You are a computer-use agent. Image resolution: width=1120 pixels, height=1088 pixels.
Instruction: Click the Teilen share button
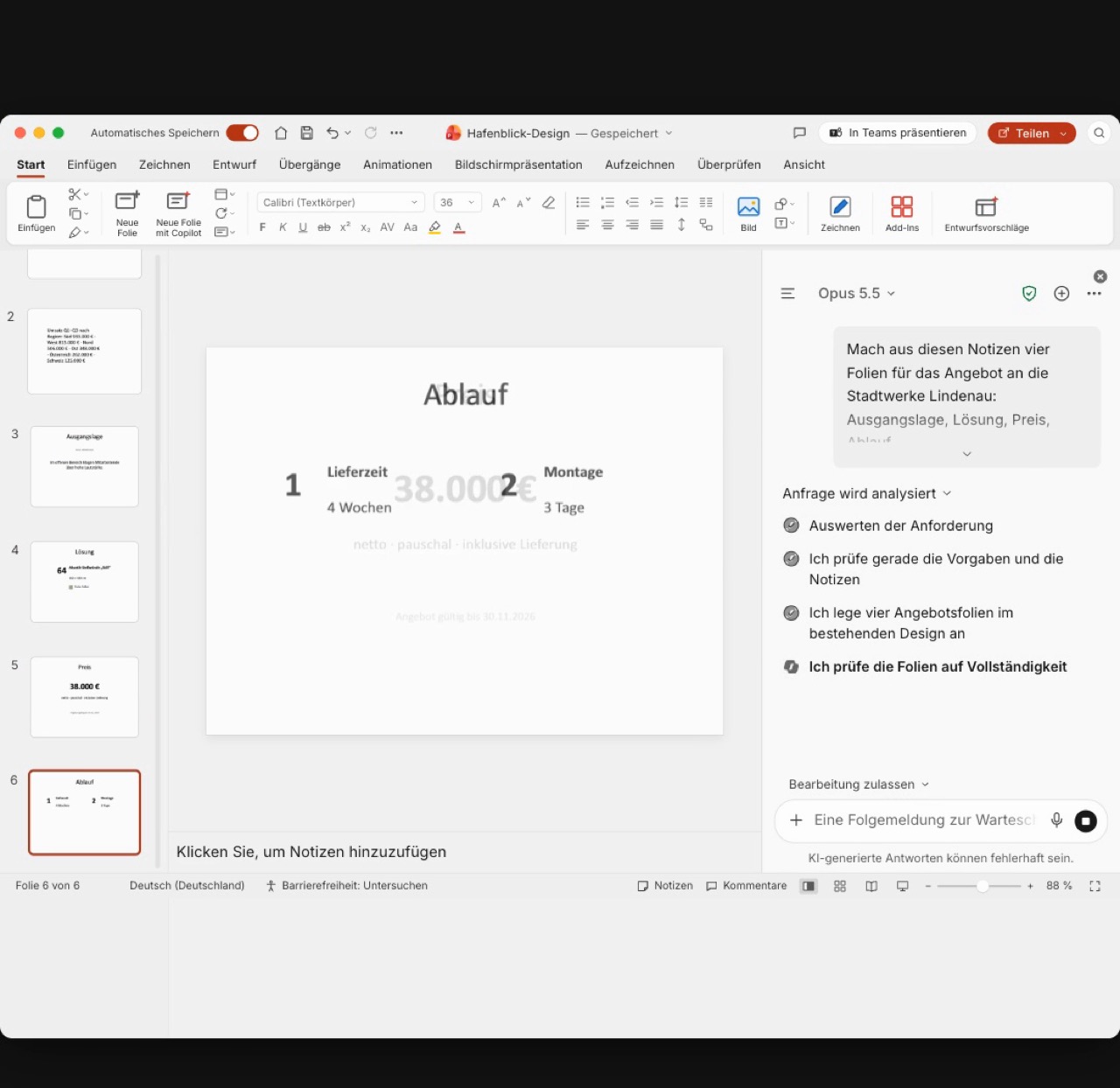(x=1032, y=133)
